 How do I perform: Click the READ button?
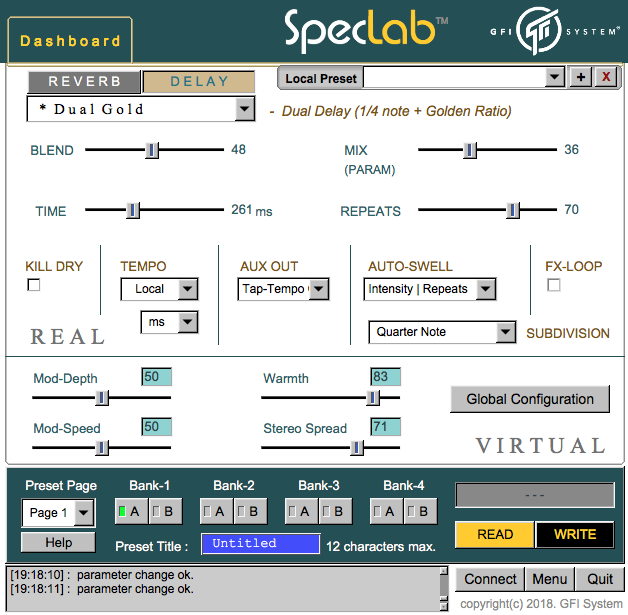(495, 534)
